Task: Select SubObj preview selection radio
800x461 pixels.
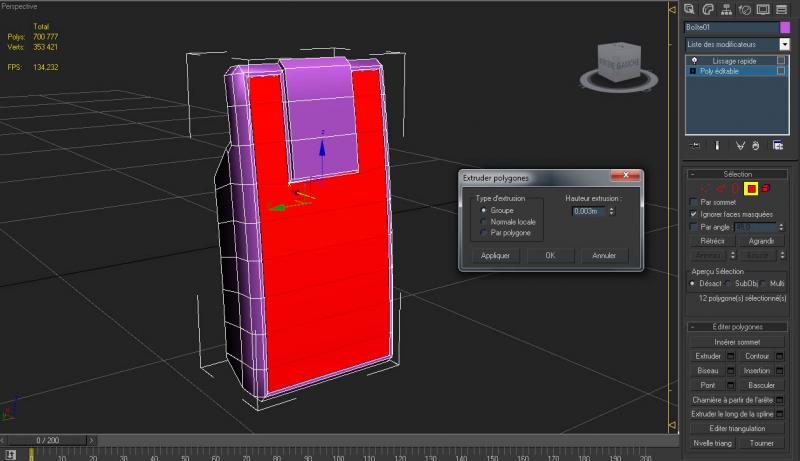Action: pyautogui.click(x=729, y=283)
